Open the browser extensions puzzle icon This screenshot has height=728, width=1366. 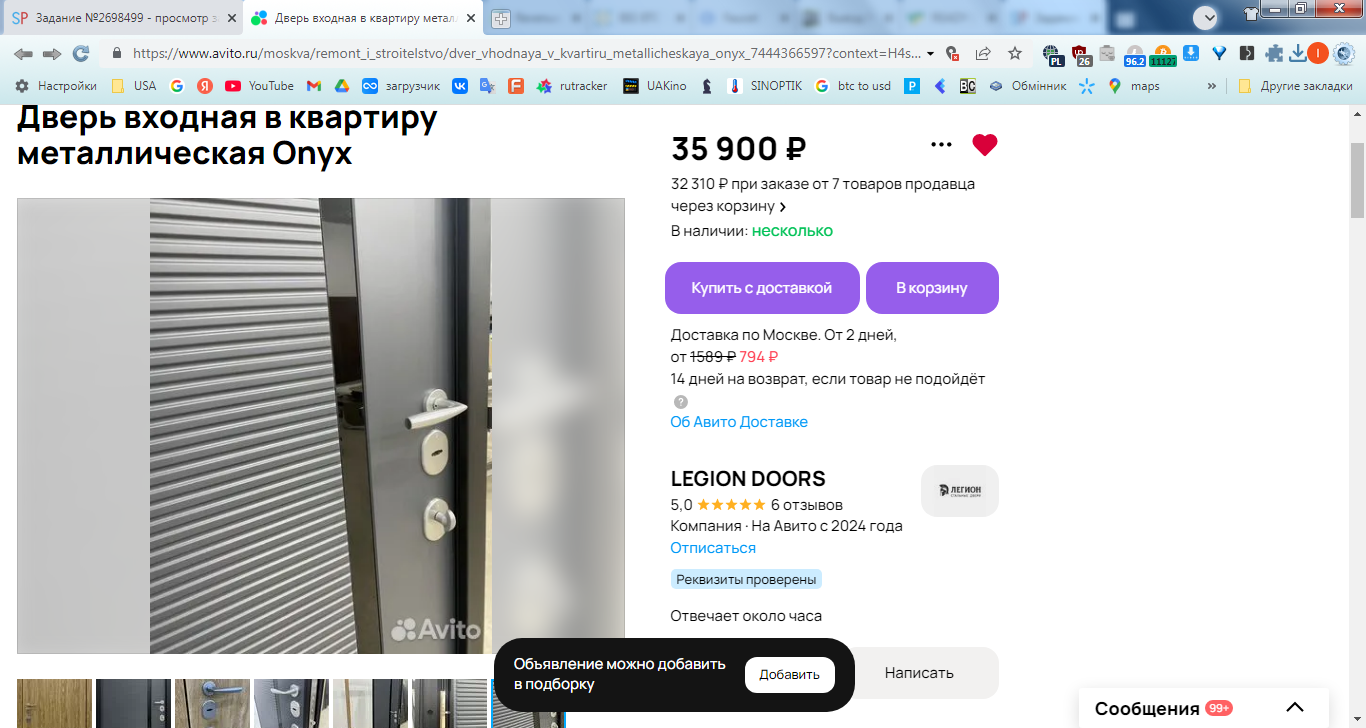tap(1274, 53)
